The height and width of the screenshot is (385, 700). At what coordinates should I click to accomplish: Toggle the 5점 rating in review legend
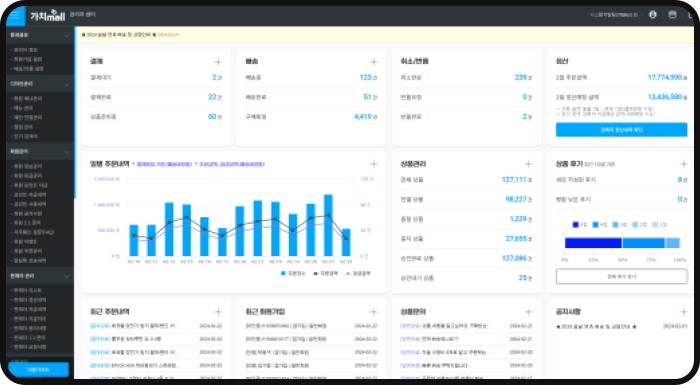(580, 225)
